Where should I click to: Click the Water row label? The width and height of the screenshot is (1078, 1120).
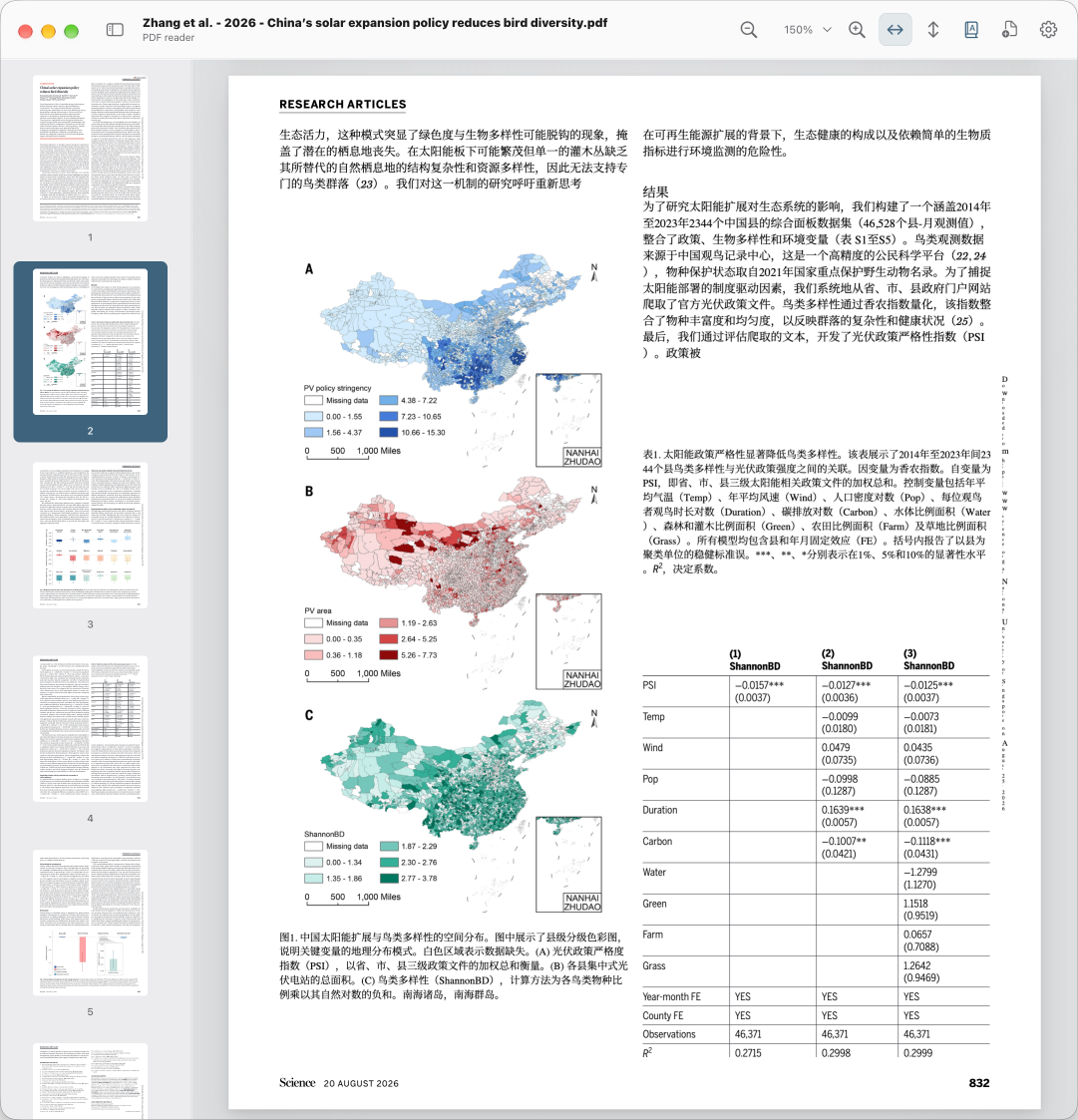pos(654,872)
